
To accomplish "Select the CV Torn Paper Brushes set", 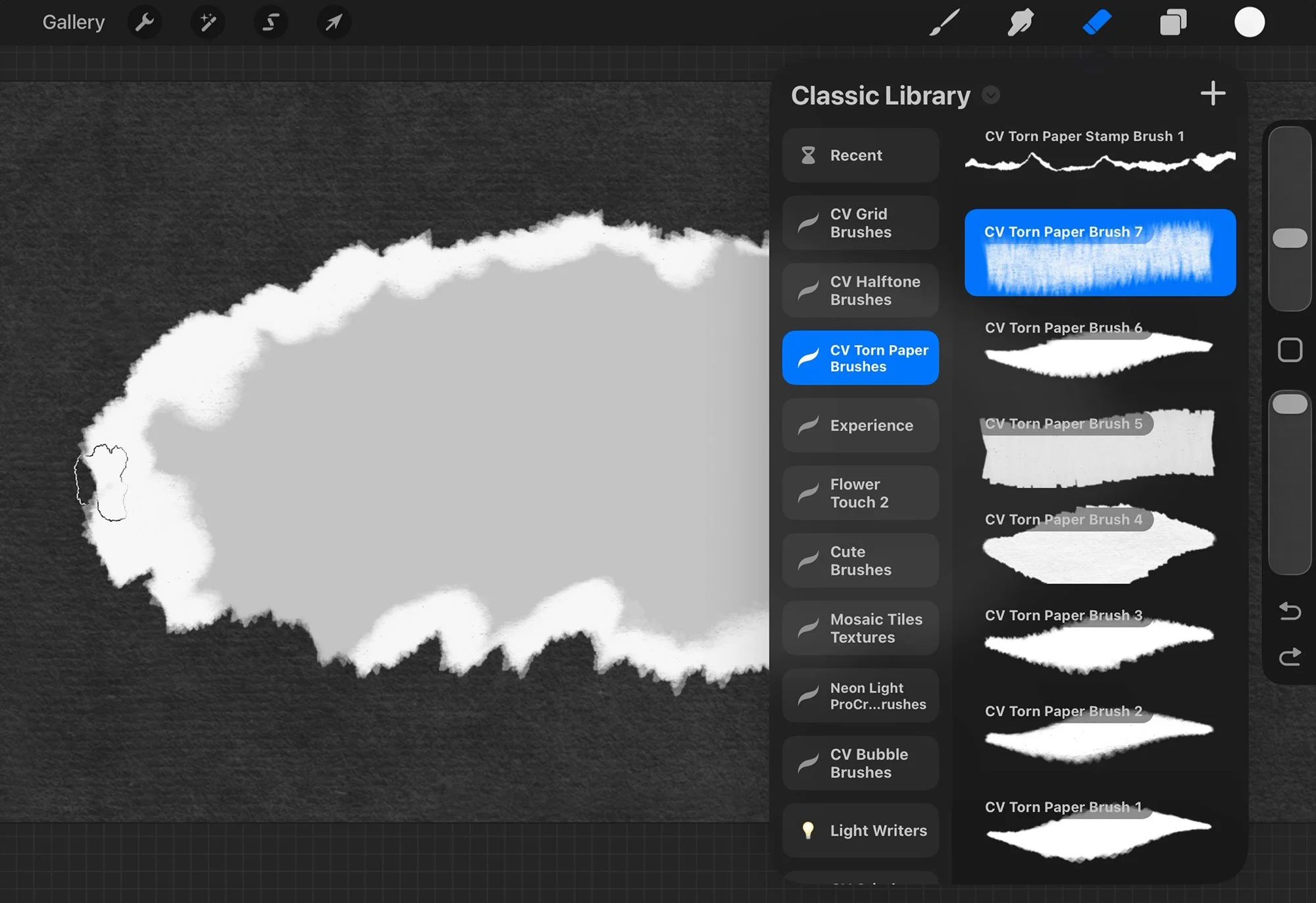I will [860, 358].
